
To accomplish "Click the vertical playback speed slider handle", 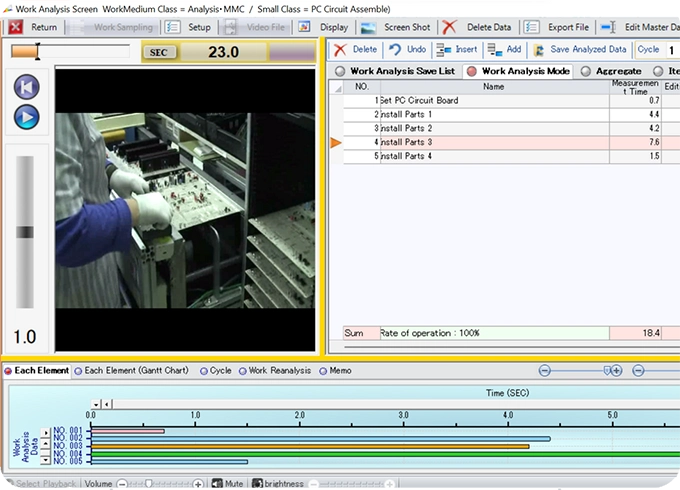I will (25, 232).
